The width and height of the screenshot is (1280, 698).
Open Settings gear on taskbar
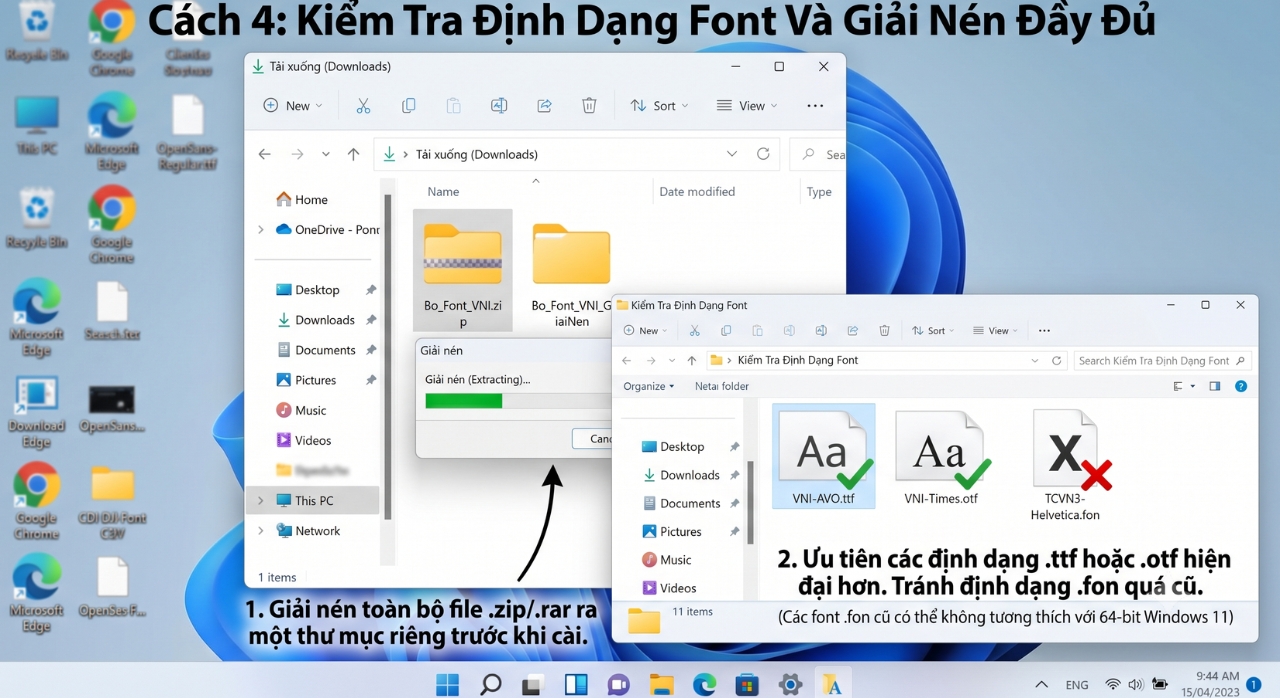(790, 684)
